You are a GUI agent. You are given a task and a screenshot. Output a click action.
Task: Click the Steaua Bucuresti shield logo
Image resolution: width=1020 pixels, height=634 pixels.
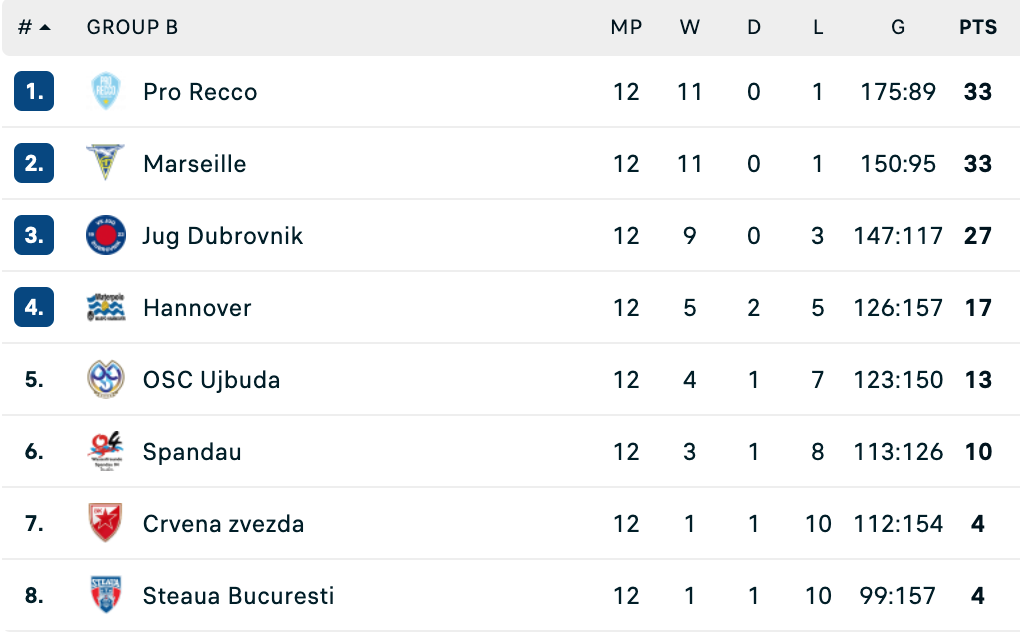(105, 596)
